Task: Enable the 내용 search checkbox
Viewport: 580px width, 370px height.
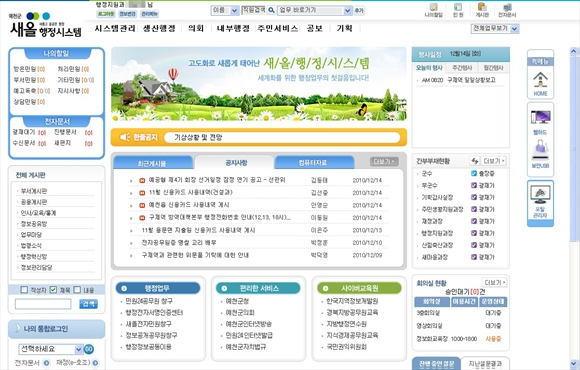Action: click(x=77, y=290)
